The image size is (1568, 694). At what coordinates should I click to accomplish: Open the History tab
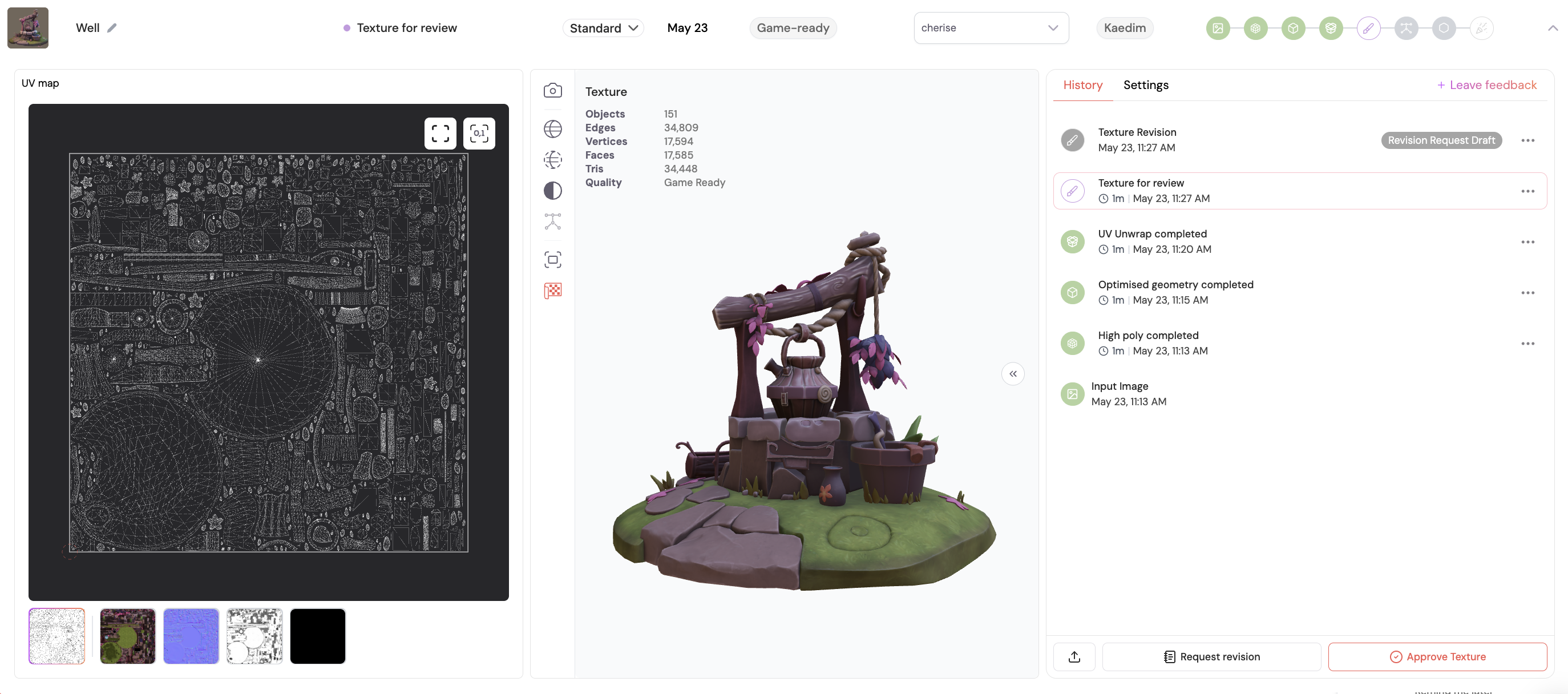1082,85
